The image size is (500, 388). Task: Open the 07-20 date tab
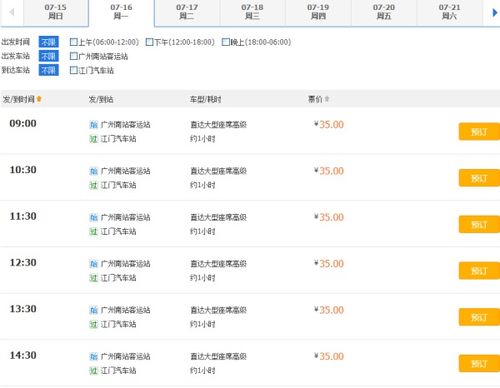tap(384, 12)
